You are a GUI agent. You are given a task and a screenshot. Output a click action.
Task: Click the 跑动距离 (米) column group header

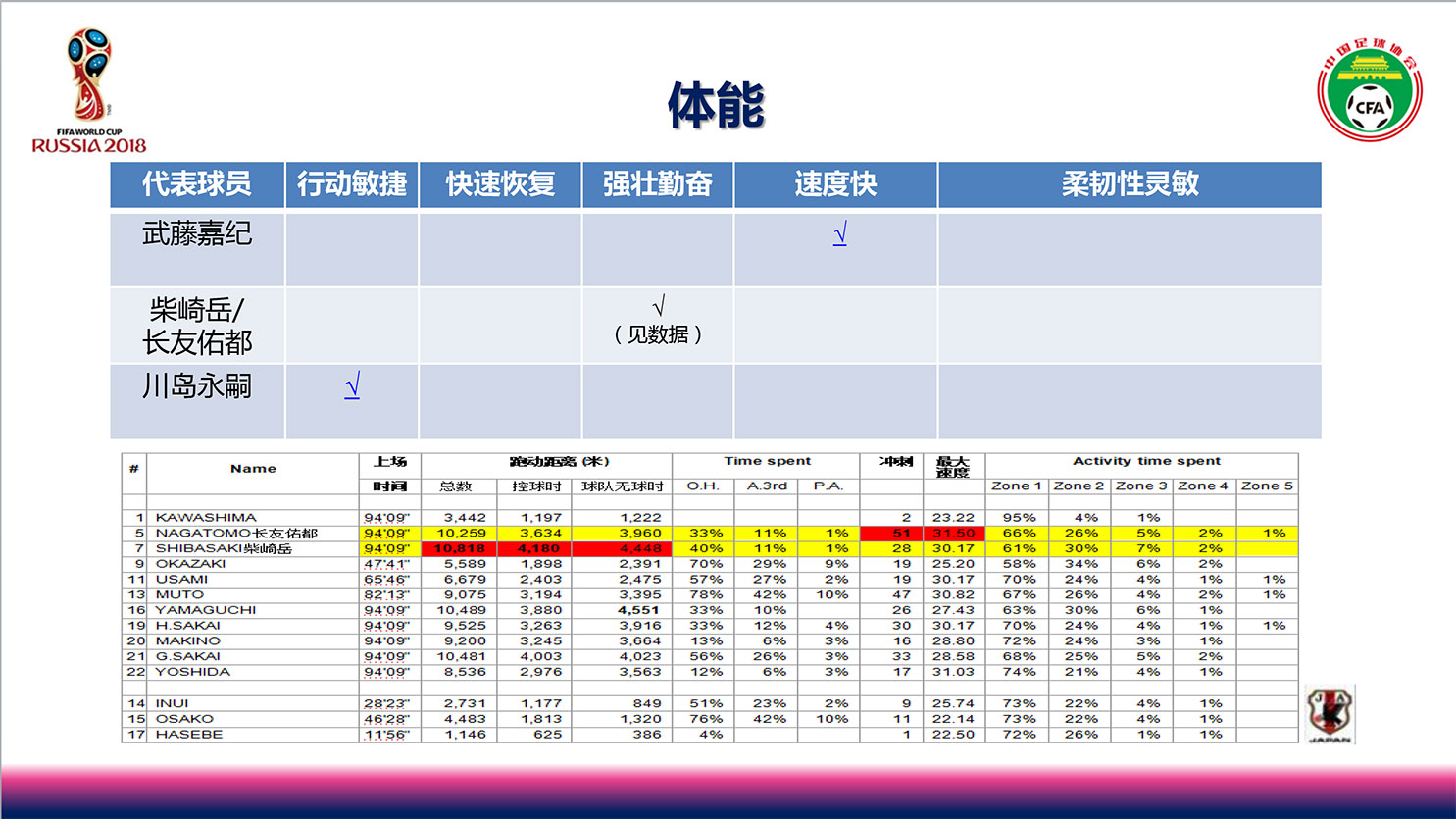(x=559, y=461)
